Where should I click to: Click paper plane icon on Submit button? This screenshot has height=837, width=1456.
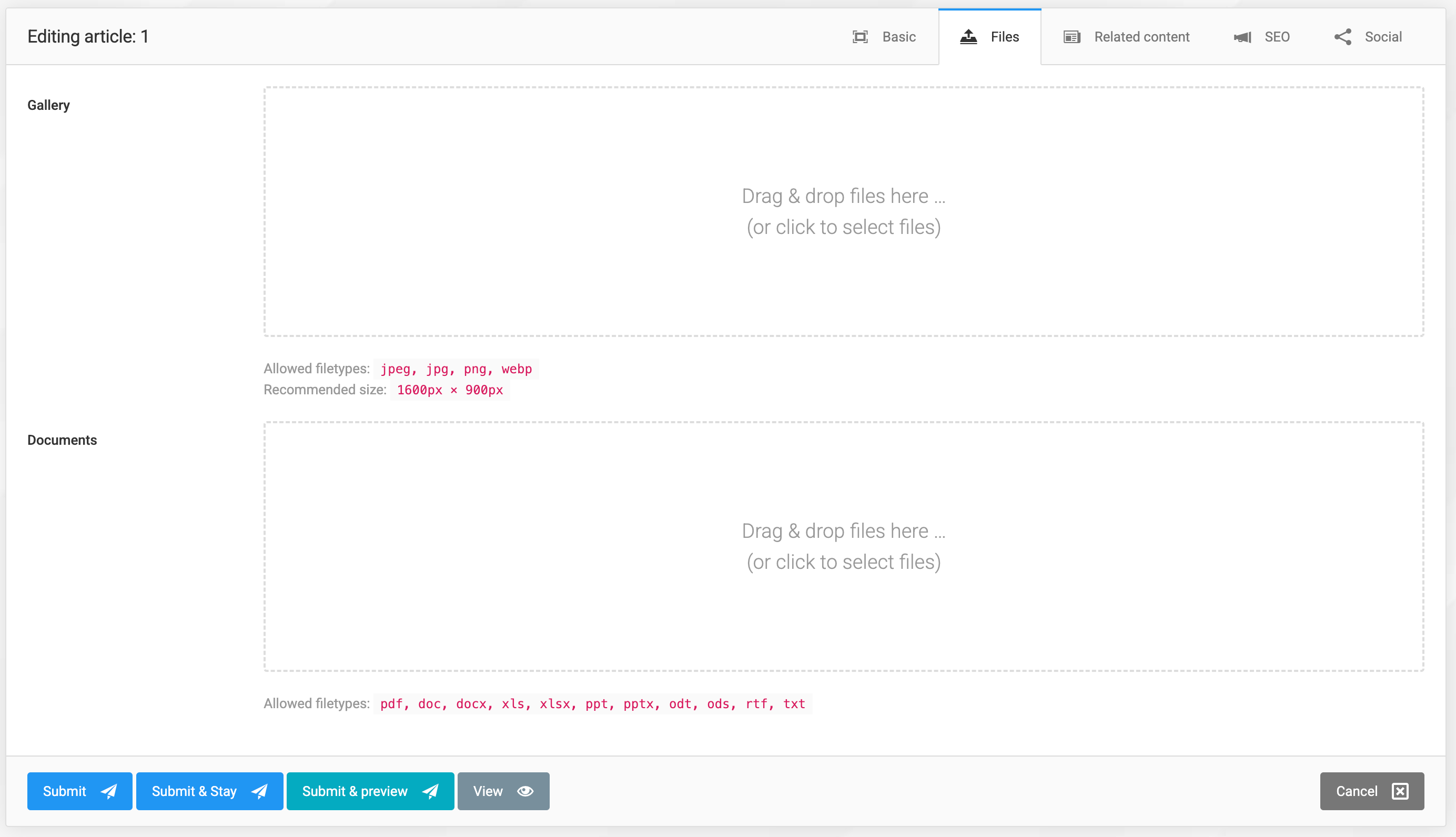109,791
